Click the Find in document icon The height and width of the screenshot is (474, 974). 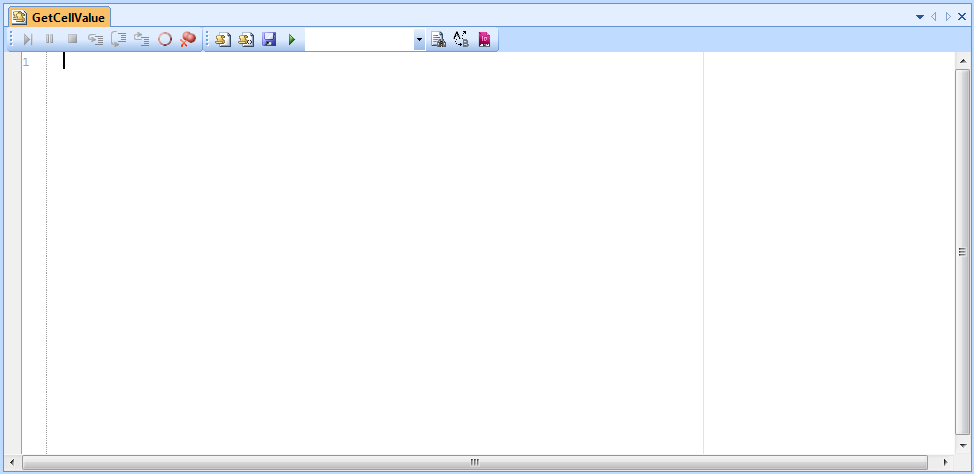[438, 40]
